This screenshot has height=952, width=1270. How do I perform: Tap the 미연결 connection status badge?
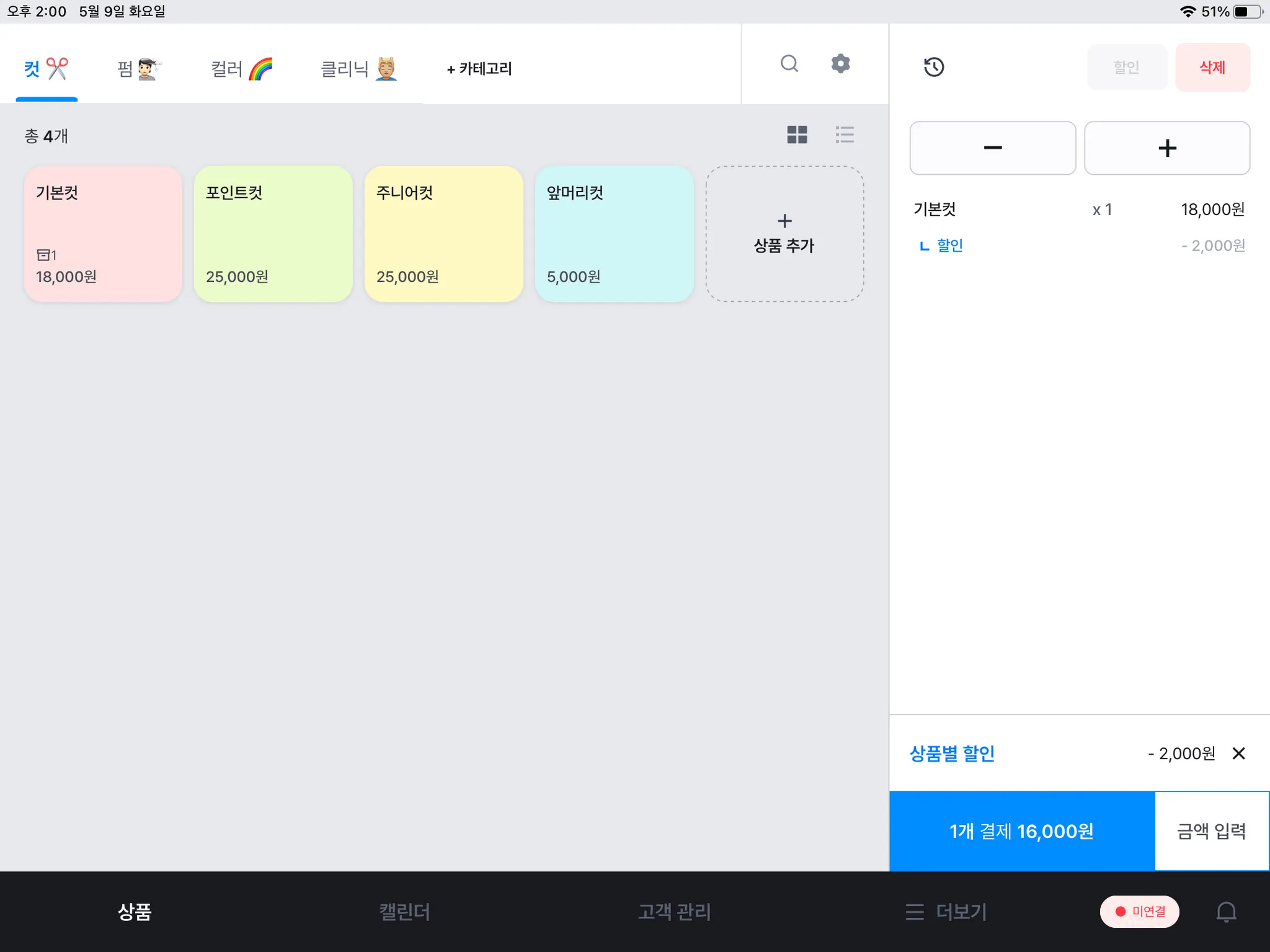[1139, 911]
